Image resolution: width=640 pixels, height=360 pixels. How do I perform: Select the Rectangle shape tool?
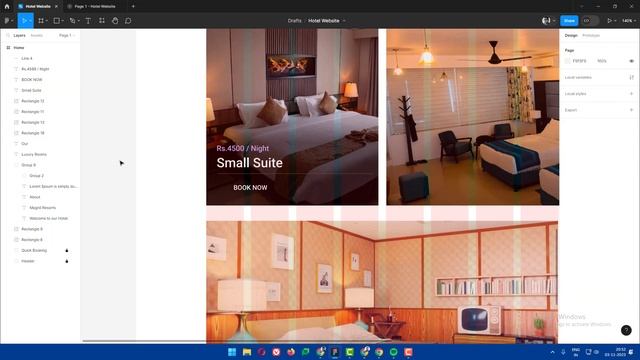pyautogui.click(x=57, y=20)
